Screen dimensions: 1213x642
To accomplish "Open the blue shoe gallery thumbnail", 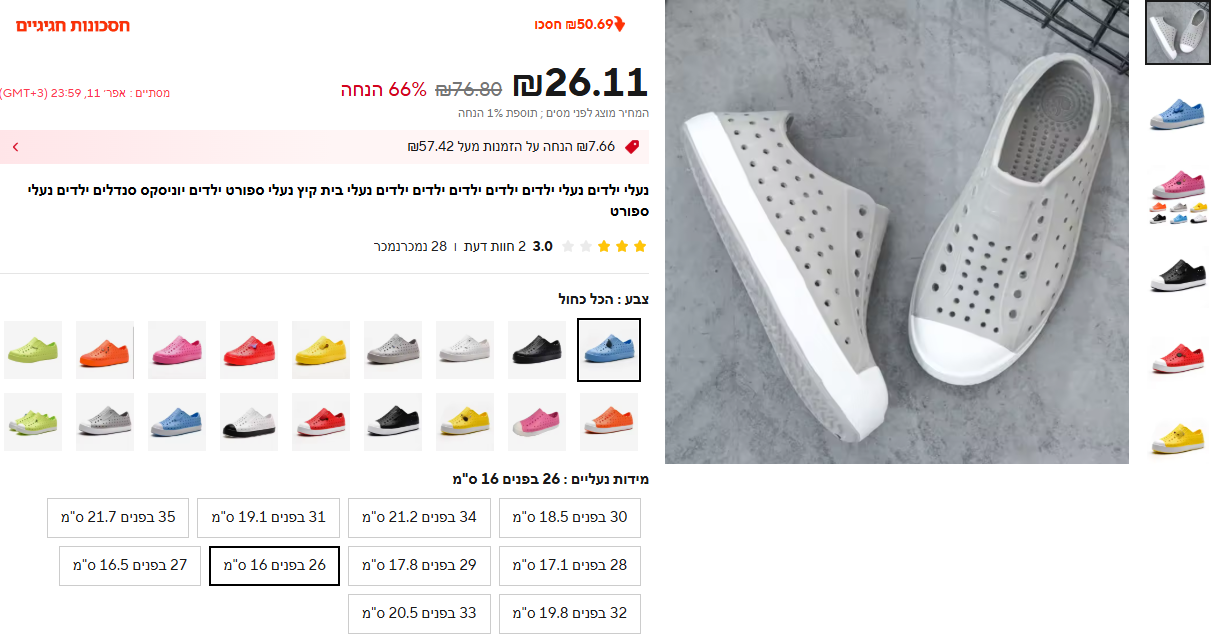I will click(1177, 111).
